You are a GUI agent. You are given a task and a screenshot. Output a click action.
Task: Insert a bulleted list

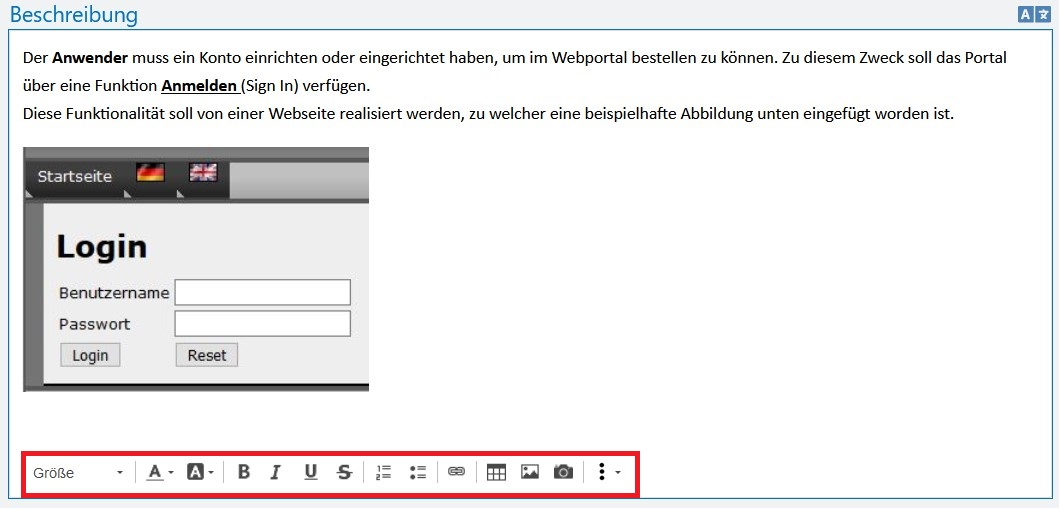pos(418,473)
